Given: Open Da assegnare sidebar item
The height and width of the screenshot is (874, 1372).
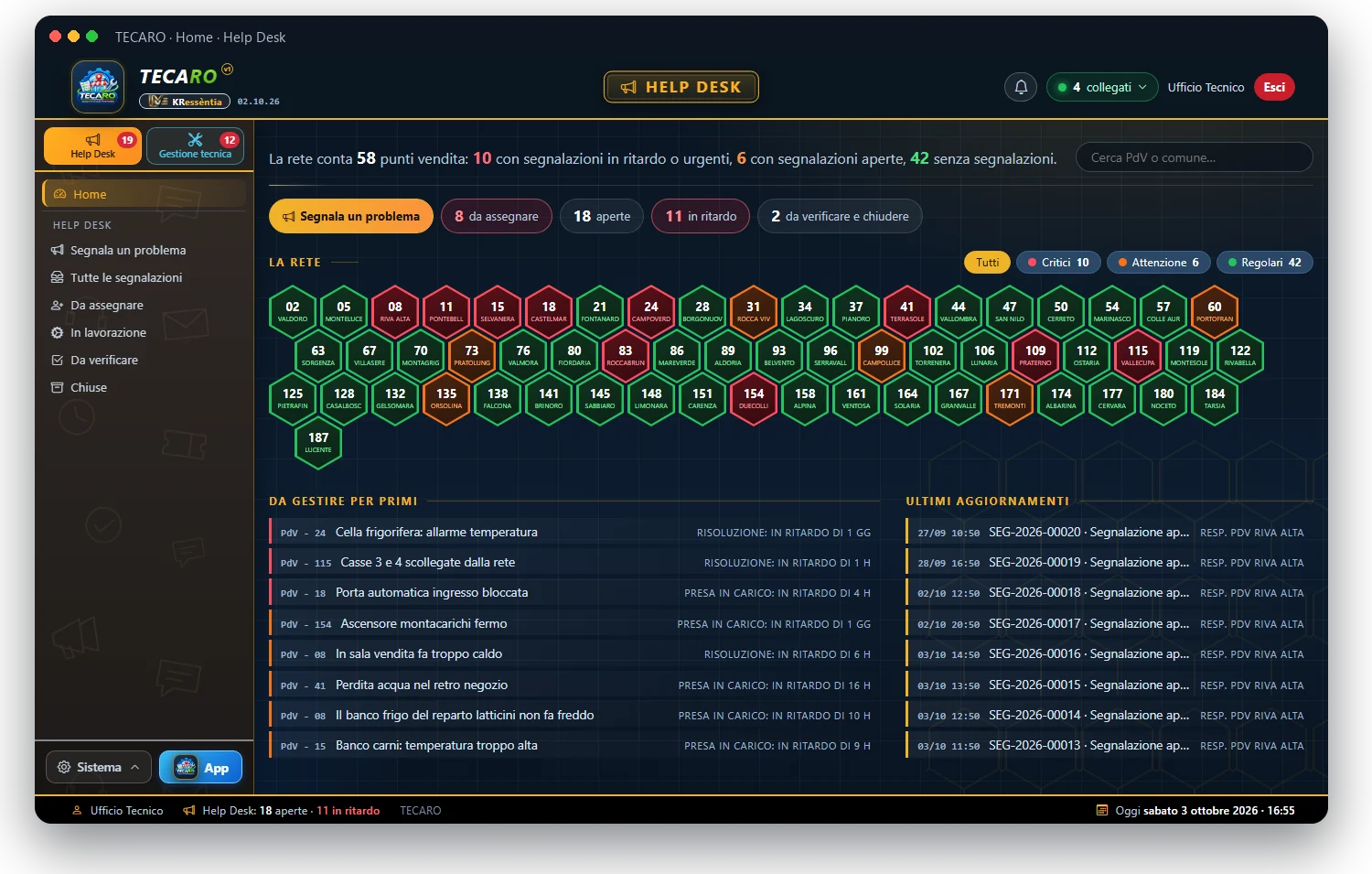Looking at the screenshot, I should tap(144, 305).
